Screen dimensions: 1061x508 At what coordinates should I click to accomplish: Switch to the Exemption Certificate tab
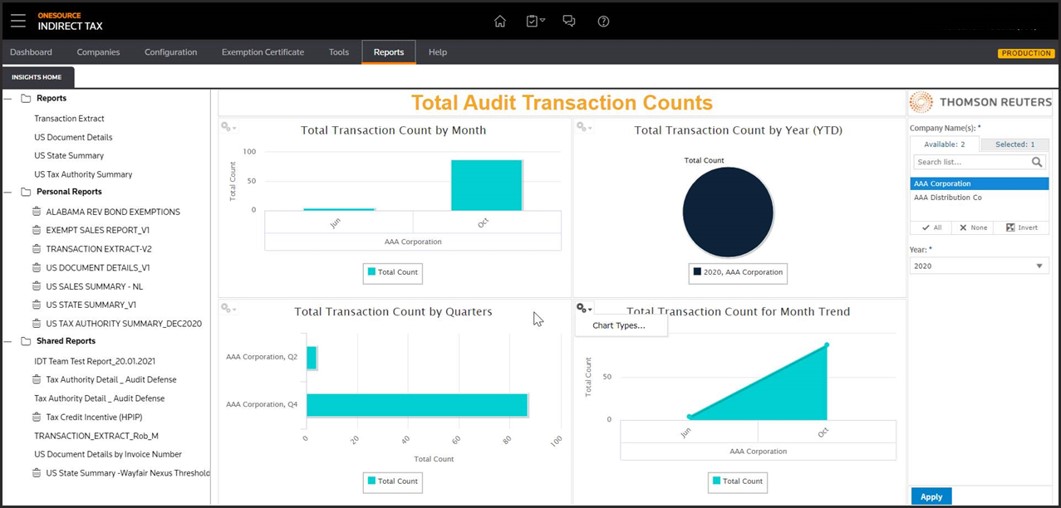[x=262, y=52]
